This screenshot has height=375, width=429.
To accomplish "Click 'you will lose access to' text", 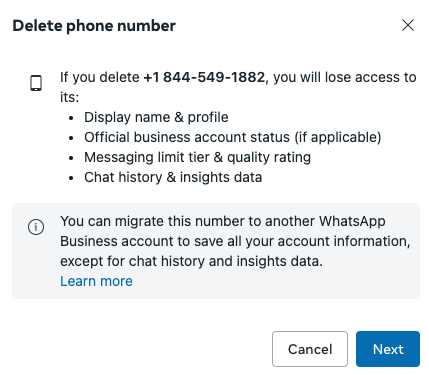I will point(345,77).
